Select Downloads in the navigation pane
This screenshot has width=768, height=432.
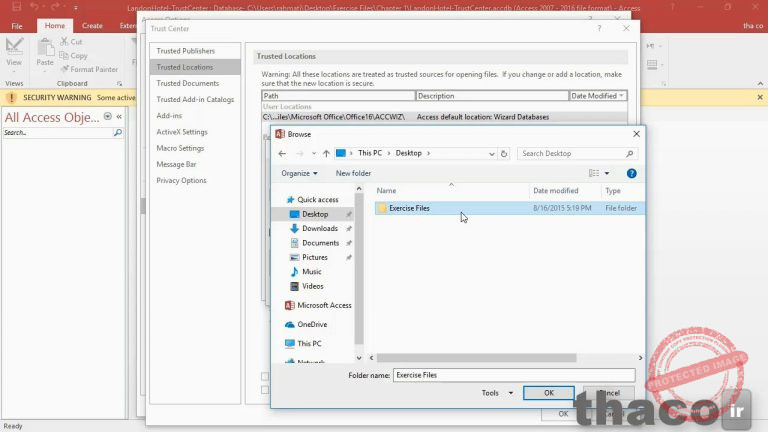pos(319,228)
